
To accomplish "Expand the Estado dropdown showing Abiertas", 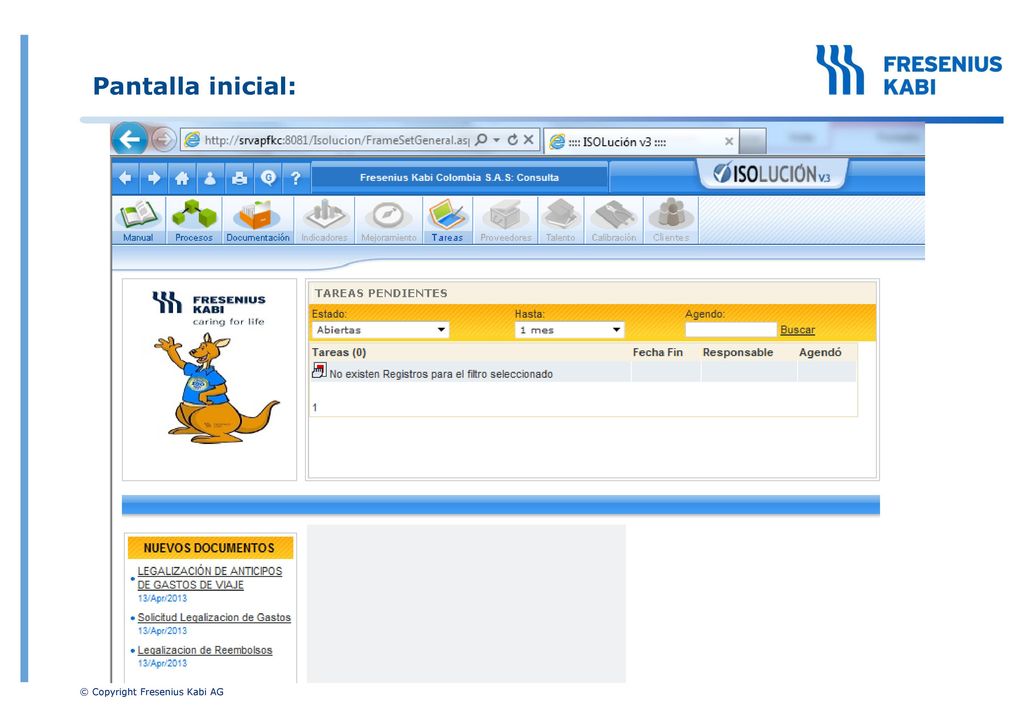I will coord(380,330).
